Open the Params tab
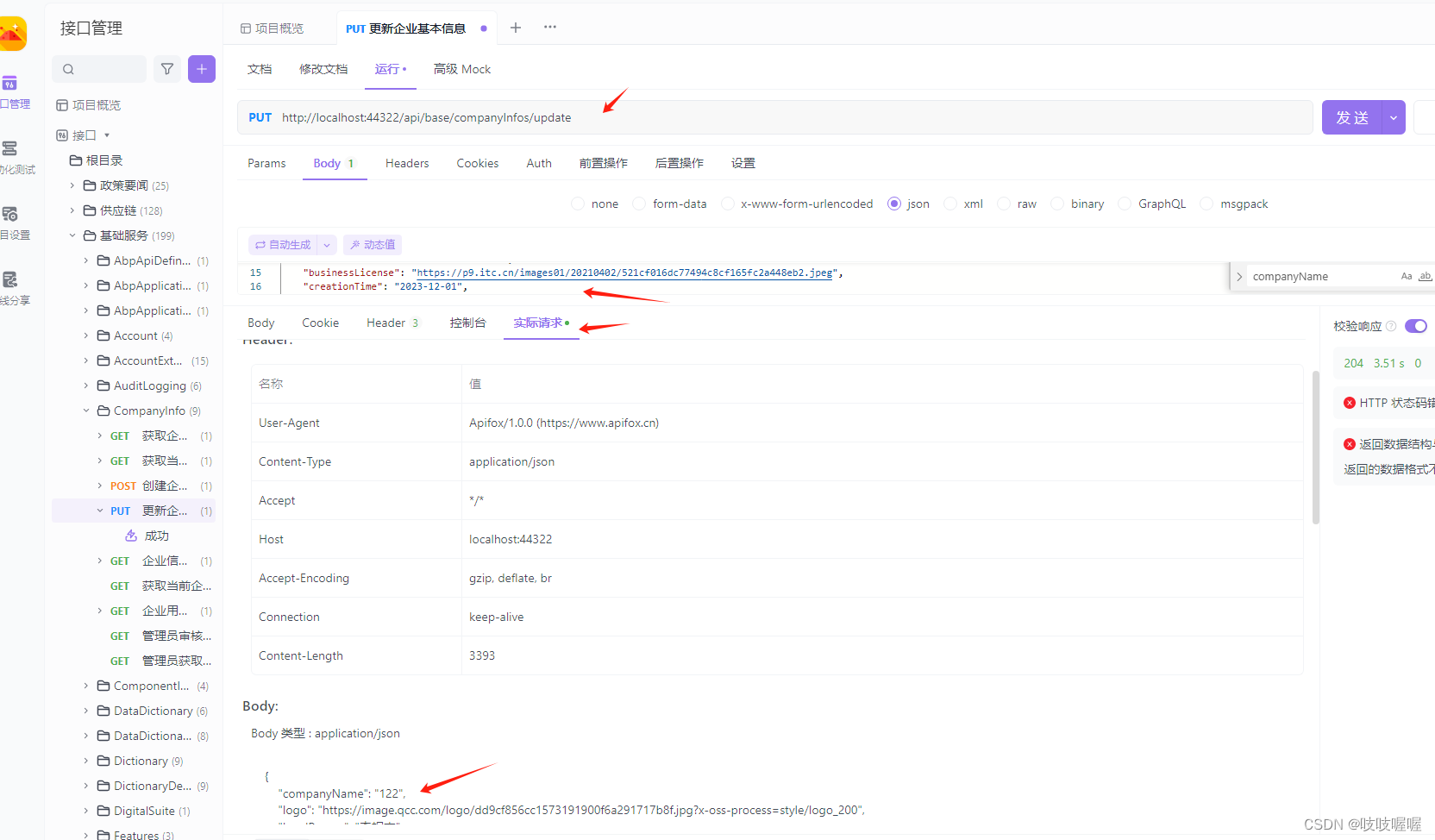This screenshot has height=840, width=1435. [x=266, y=163]
